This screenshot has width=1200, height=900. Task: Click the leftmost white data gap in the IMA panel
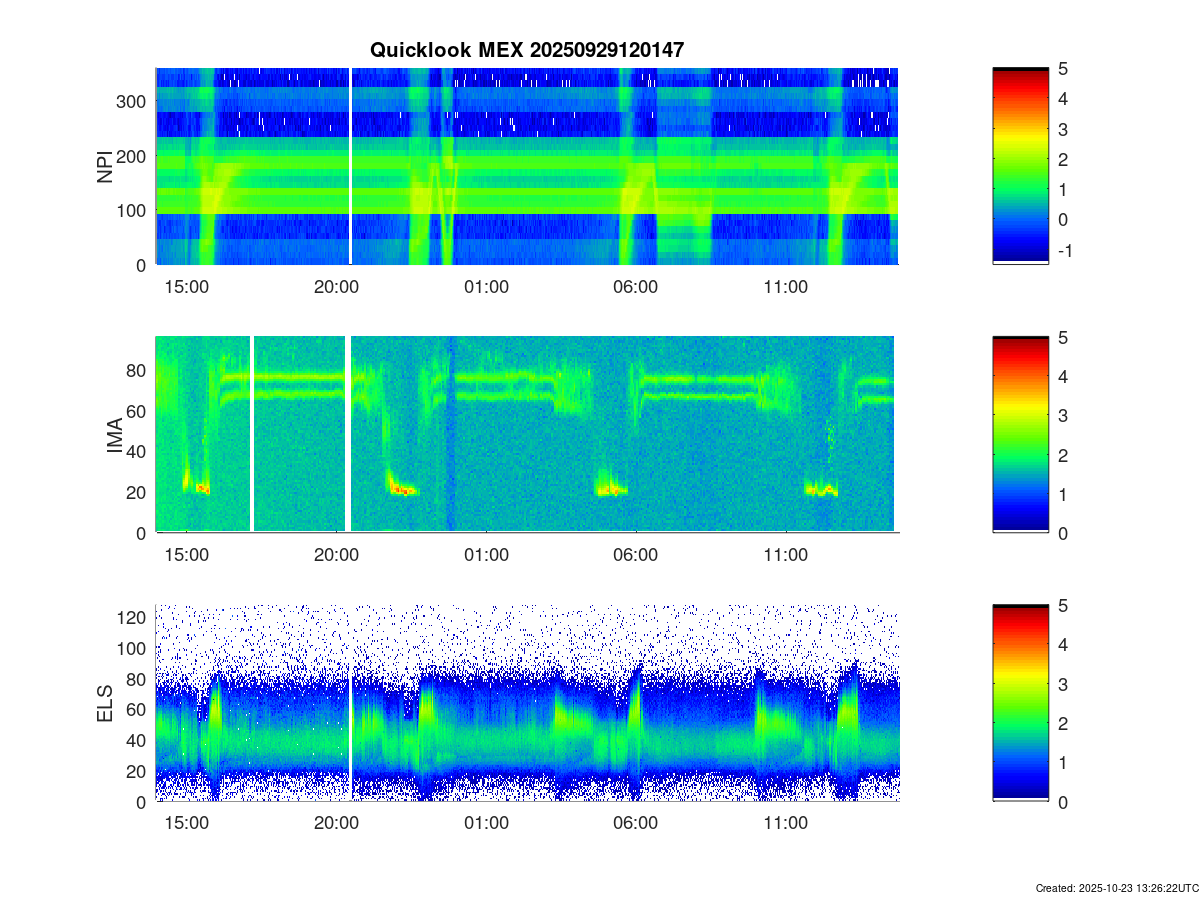[x=252, y=434]
